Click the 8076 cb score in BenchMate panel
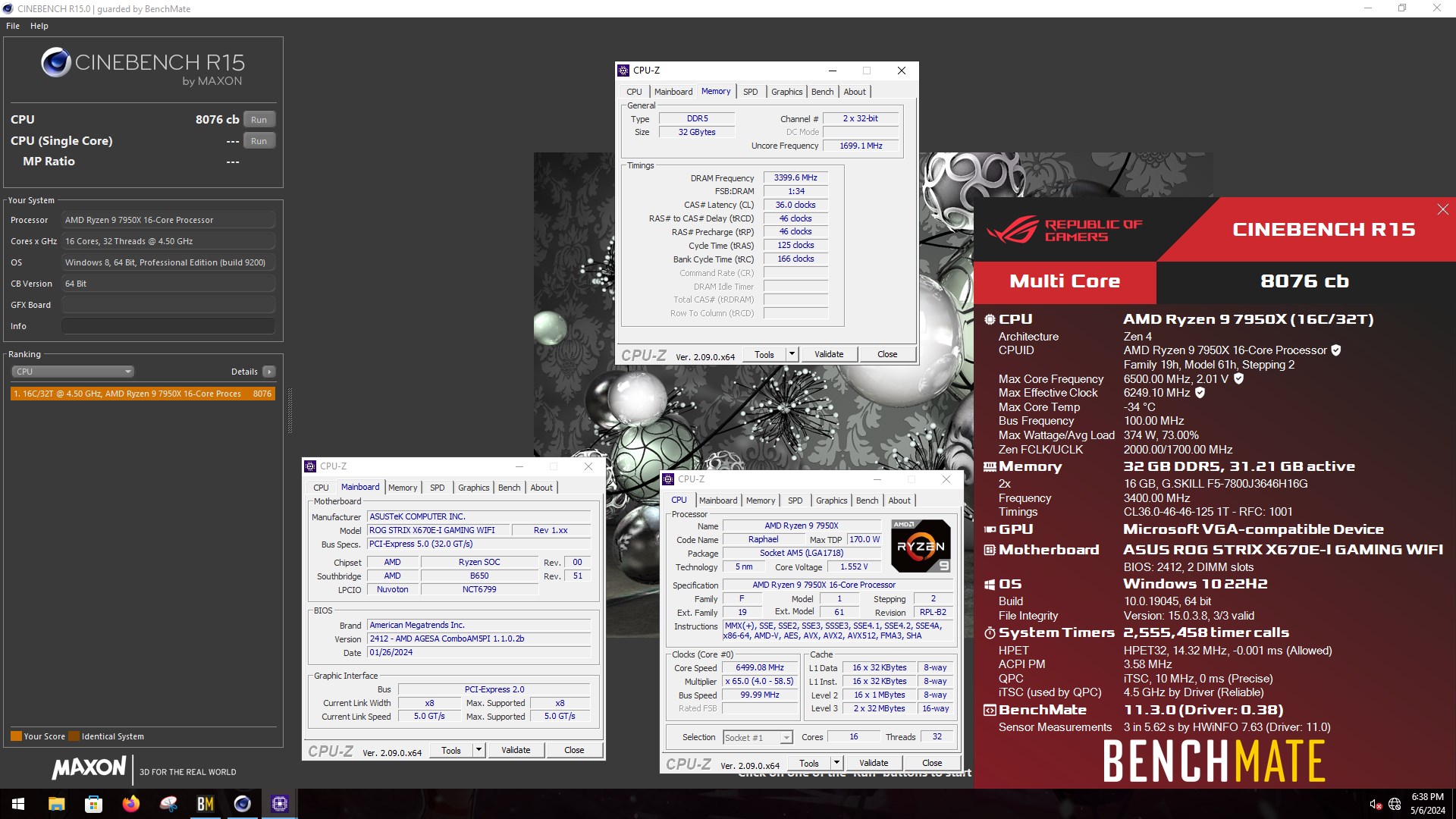 (x=1305, y=281)
